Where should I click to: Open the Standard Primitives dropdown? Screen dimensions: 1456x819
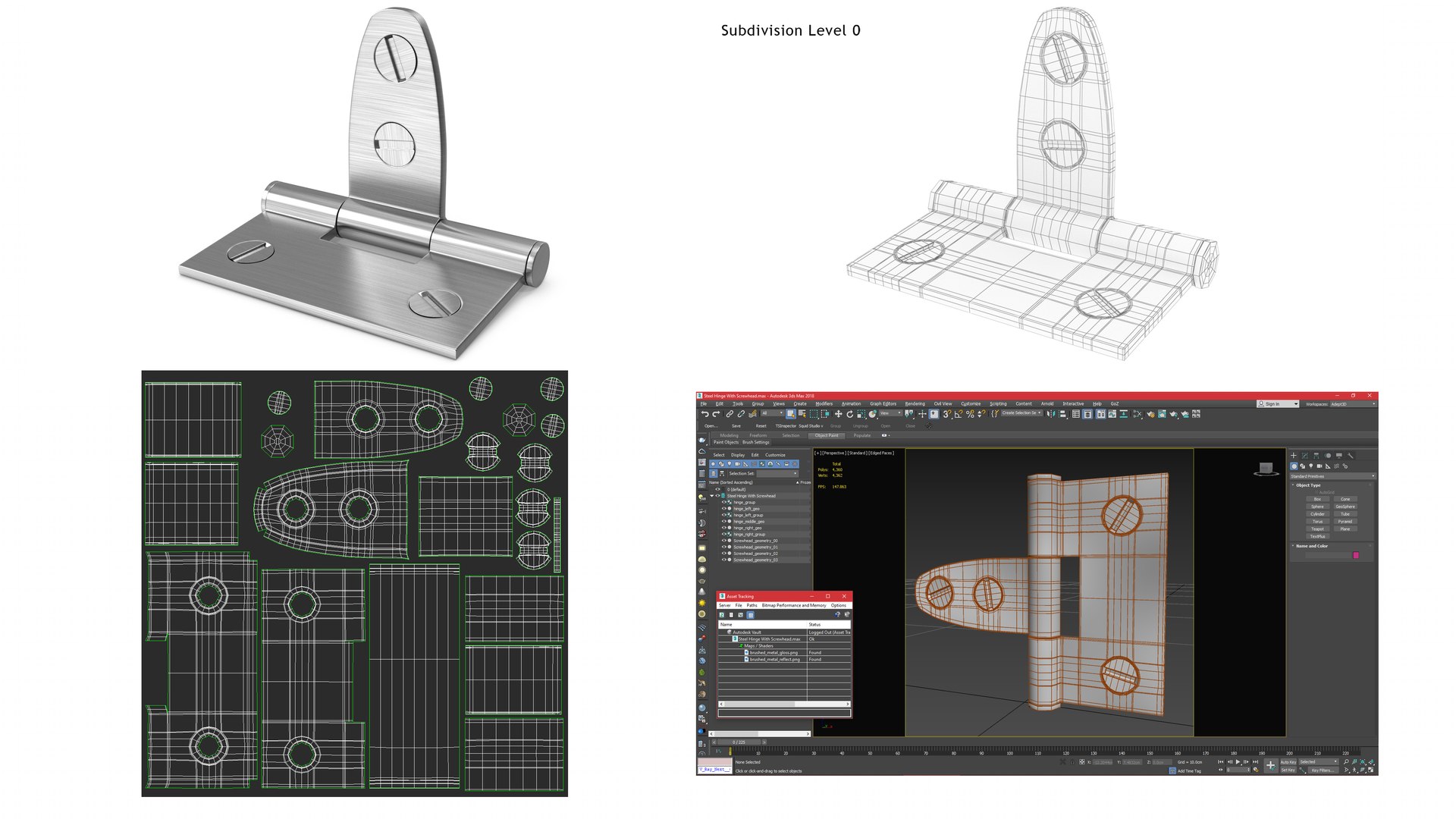(1332, 476)
